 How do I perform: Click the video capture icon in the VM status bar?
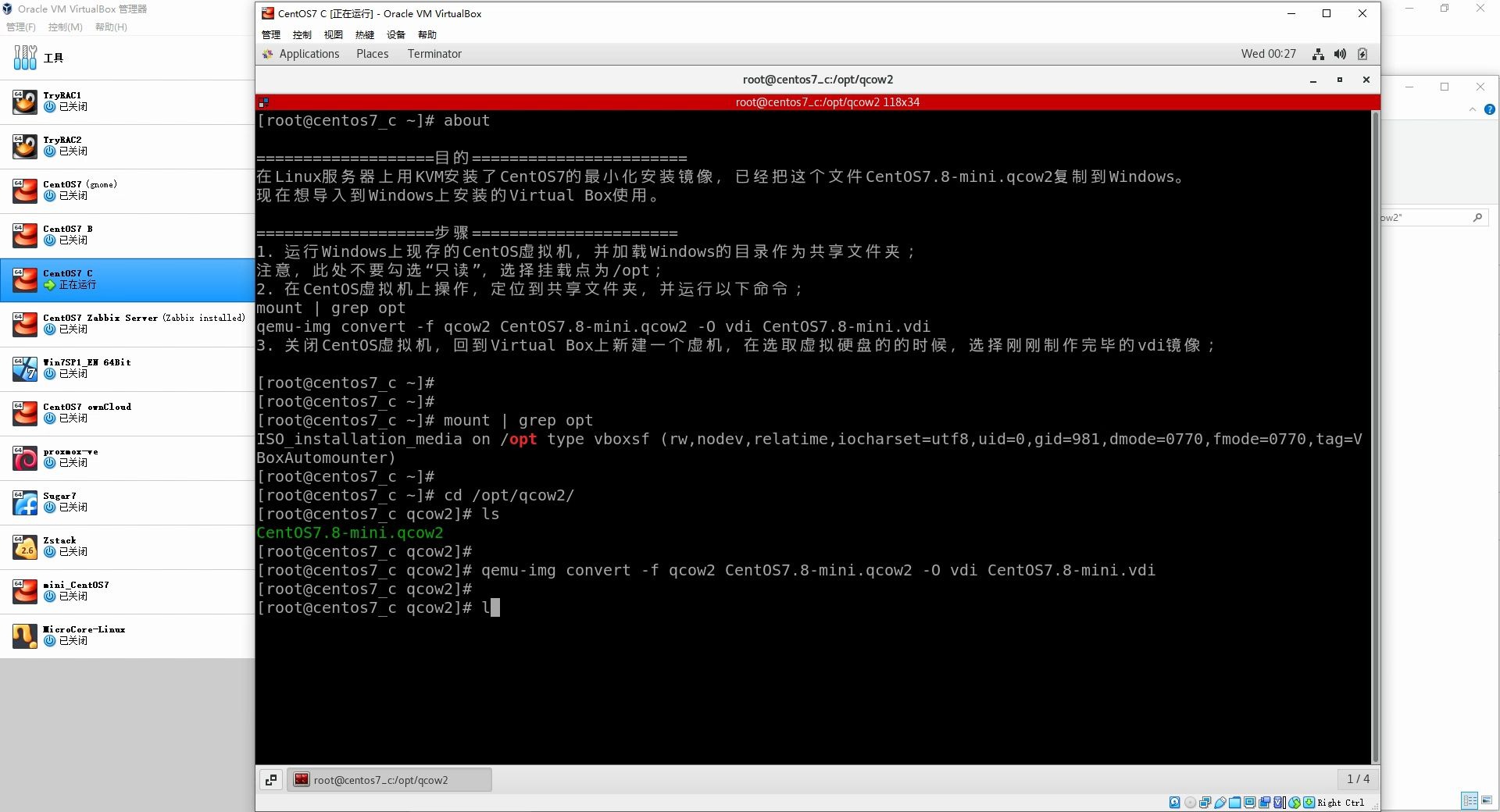pos(1265,802)
